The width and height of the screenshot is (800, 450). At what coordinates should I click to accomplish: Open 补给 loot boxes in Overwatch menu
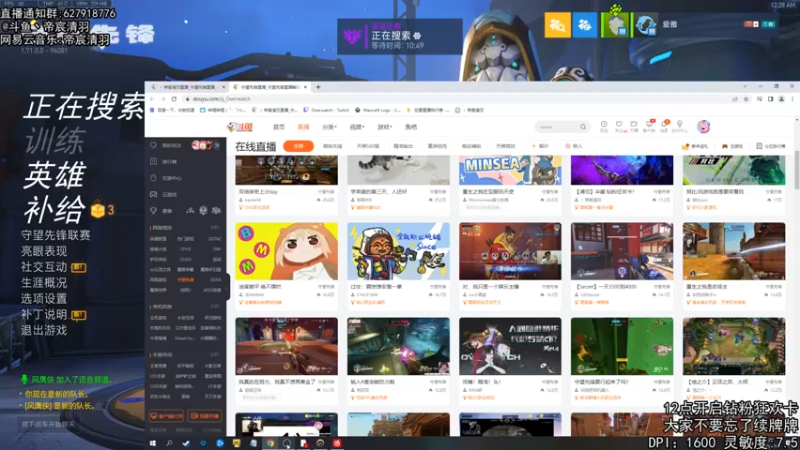pos(55,209)
